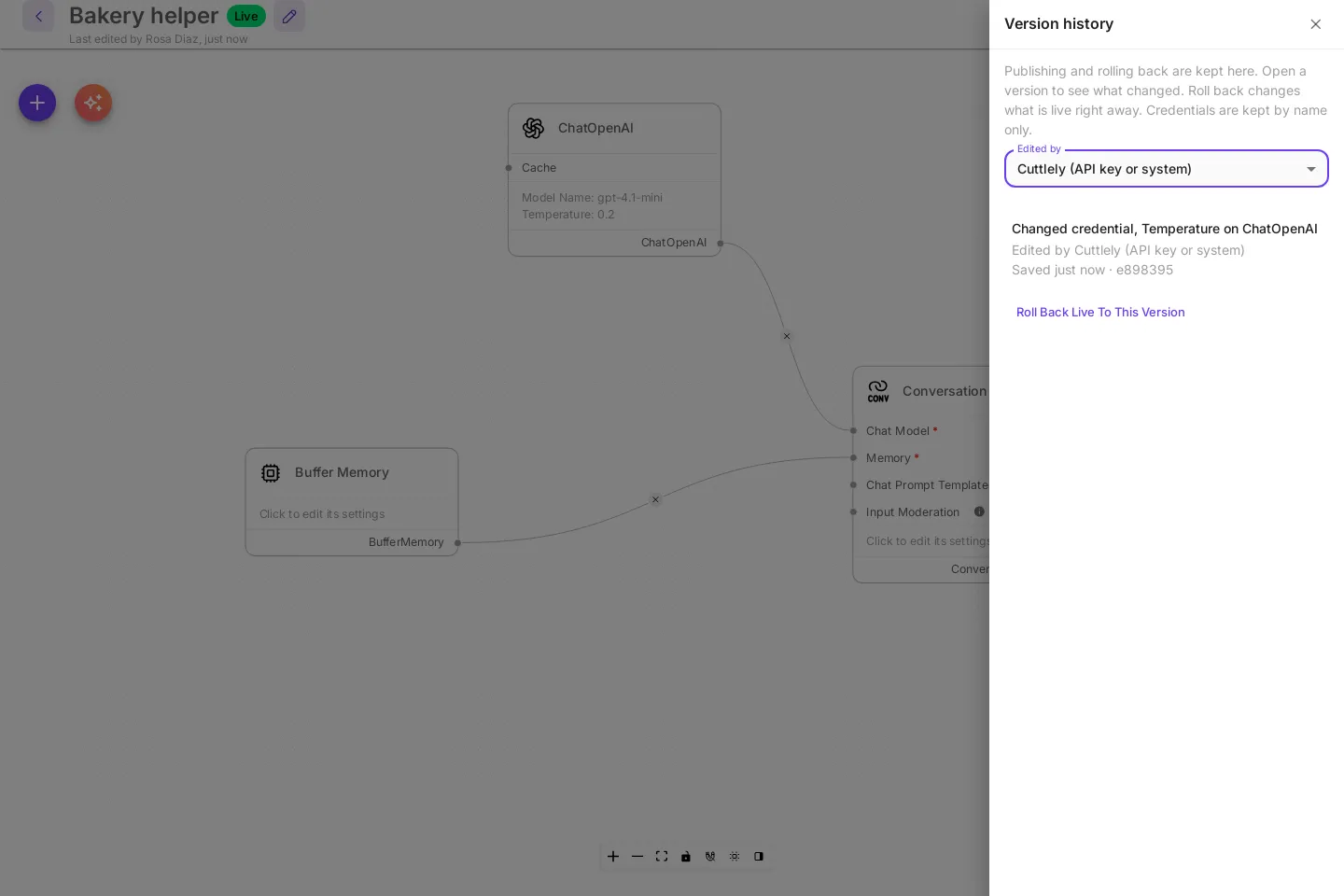
Task: Click the Conversation chain CONV icon
Action: tap(878, 391)
